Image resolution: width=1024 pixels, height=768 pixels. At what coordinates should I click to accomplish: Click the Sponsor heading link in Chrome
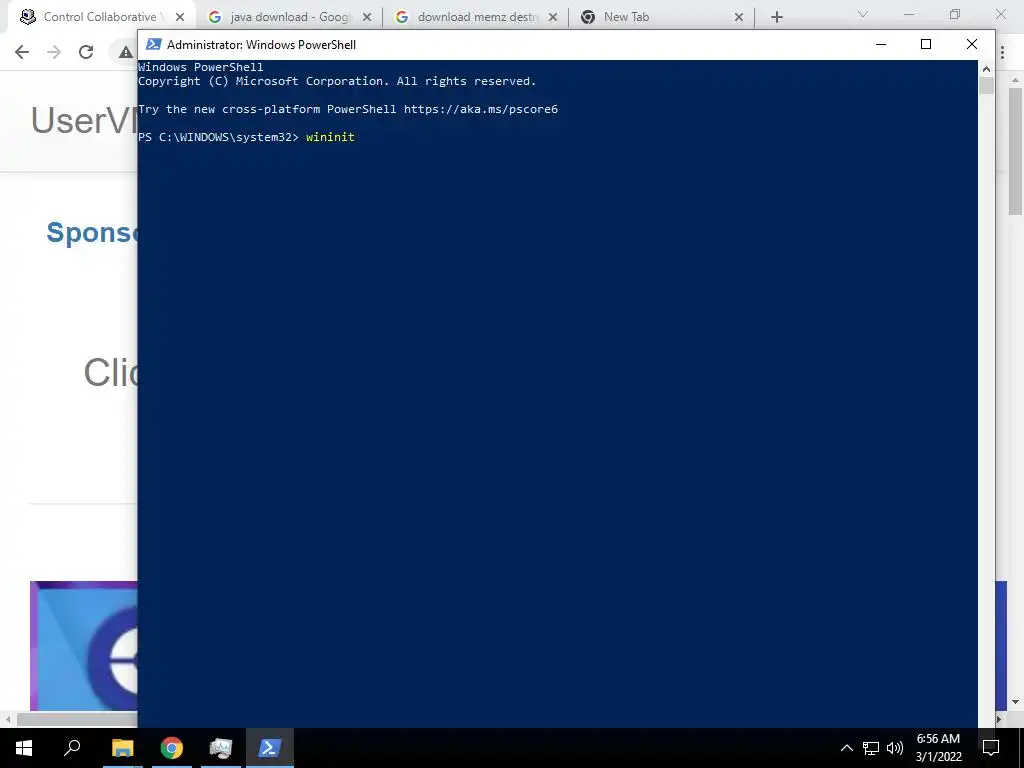pos(92,232)
